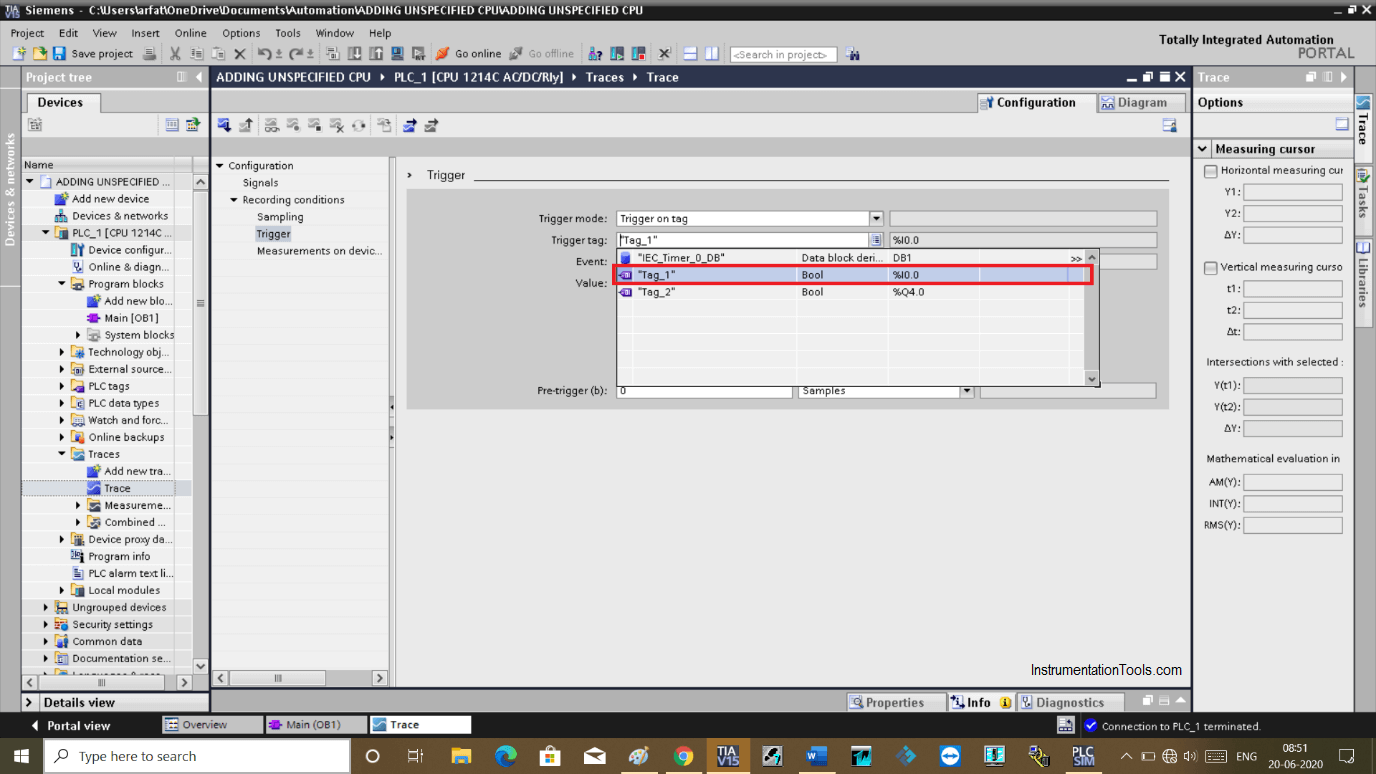Image resolution: width=1376 pixels, height=774 pixels.
Task: Click the New project toolbar icon
Action: 20,54
